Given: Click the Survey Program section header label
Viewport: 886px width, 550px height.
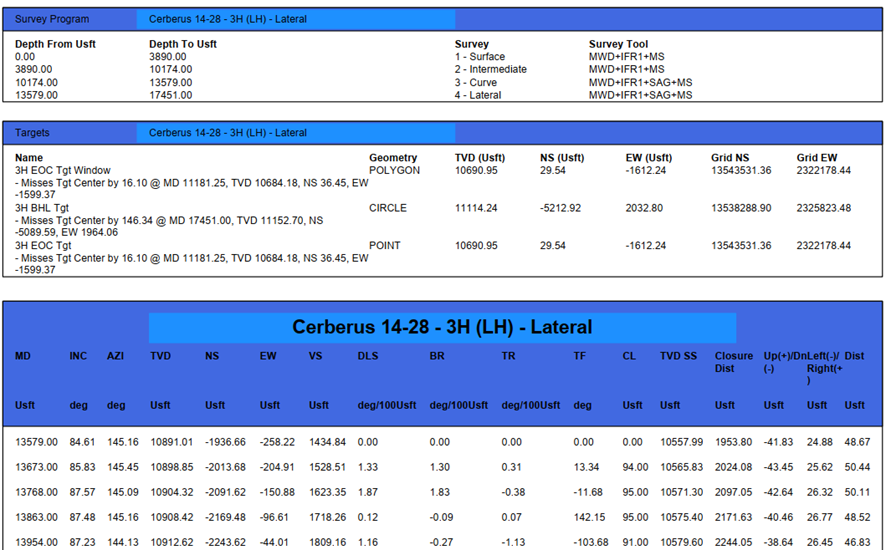Looking at the screenshot, I should (x=52, y=19).
